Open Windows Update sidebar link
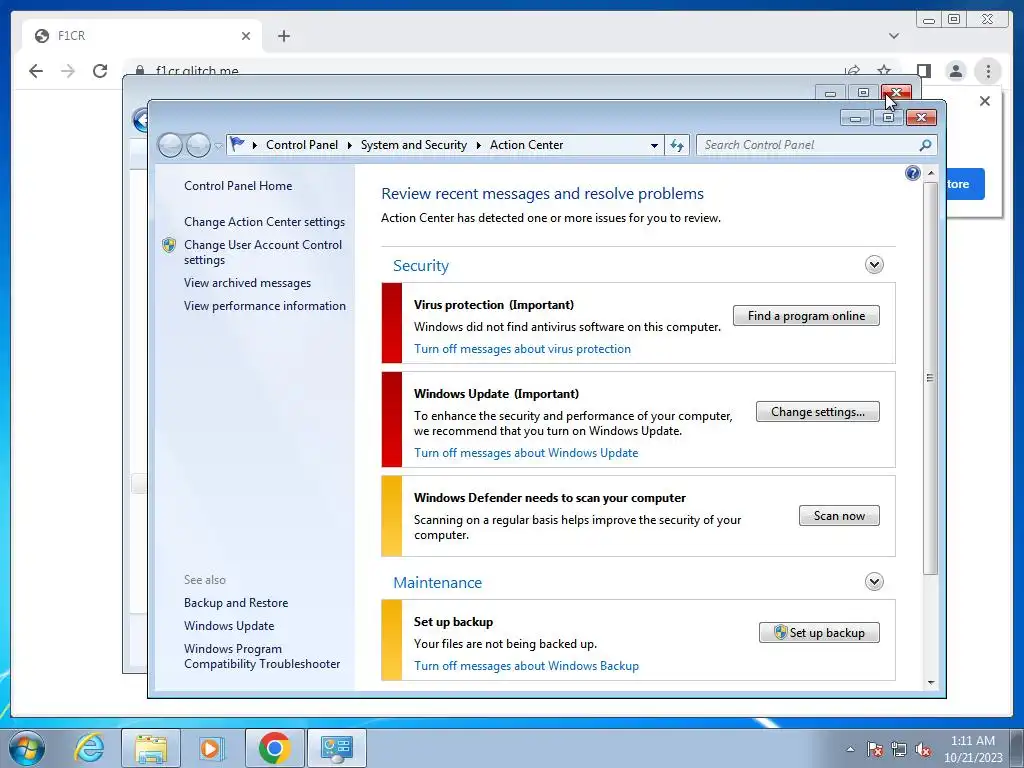Image resolution: width=1024 pixels, height=768 pixels. click(x=229, y=626)
